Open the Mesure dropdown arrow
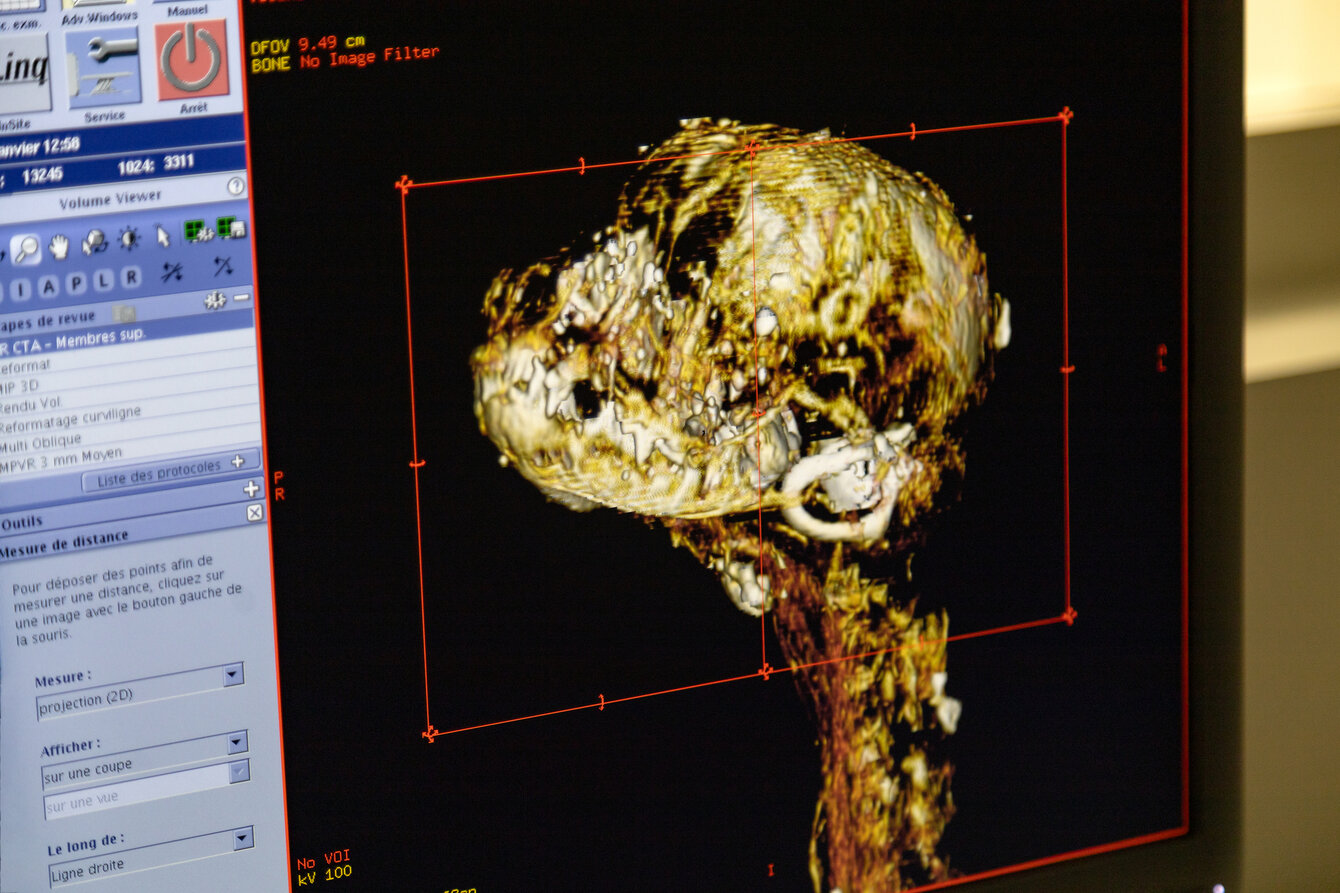1340x893 pixels. pos(232,674)
